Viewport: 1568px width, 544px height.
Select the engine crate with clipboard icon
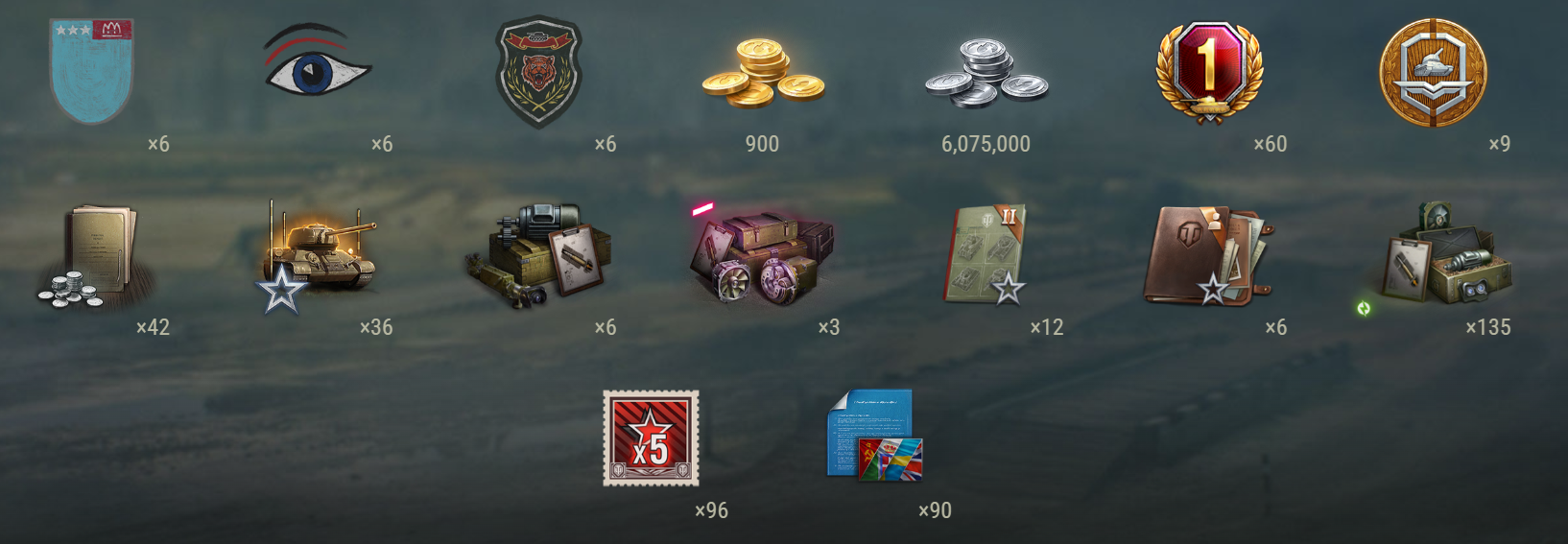539,254
